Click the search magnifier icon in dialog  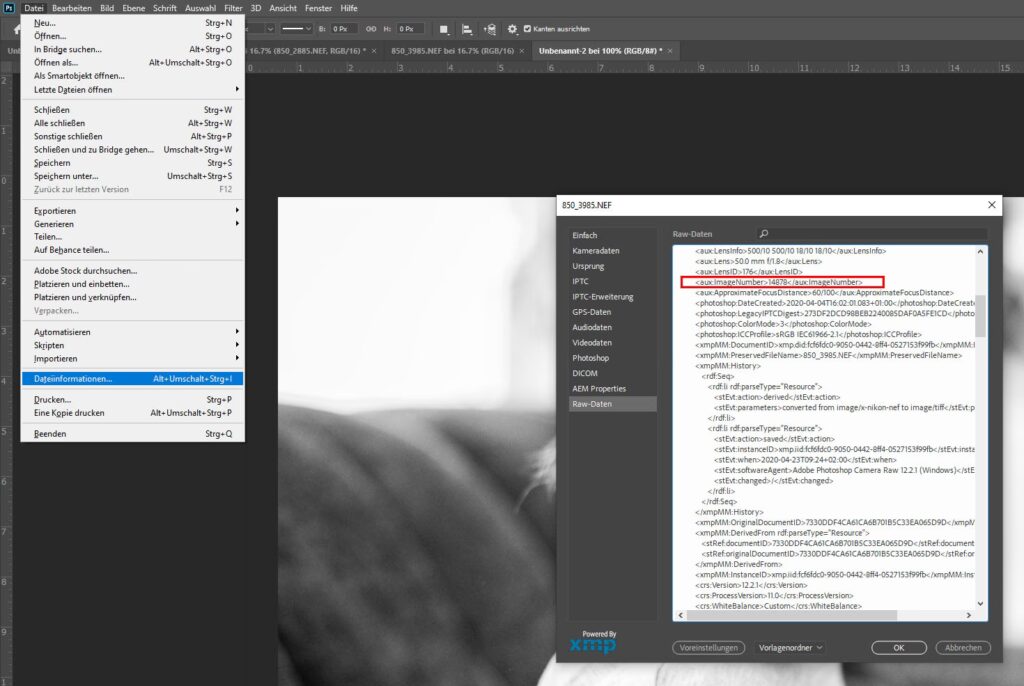point(763,233)
